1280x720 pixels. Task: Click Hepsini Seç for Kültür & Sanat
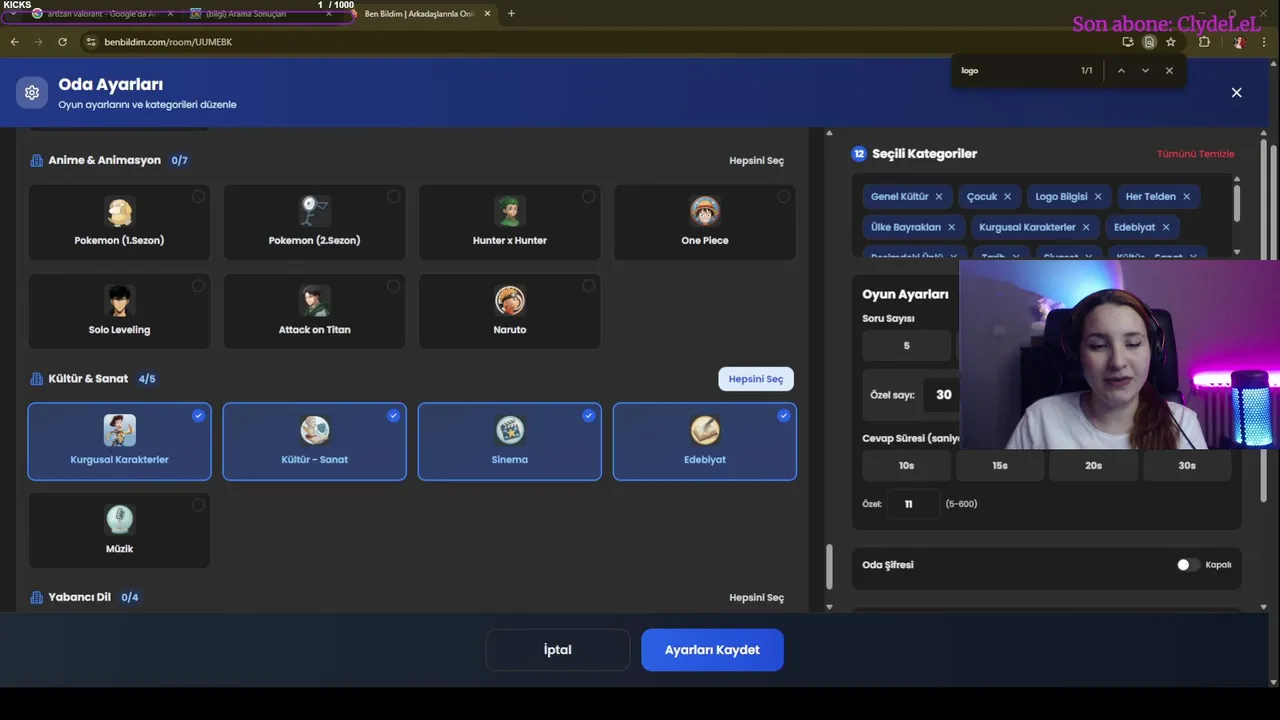pyautogui.click(x=756, y=379)
